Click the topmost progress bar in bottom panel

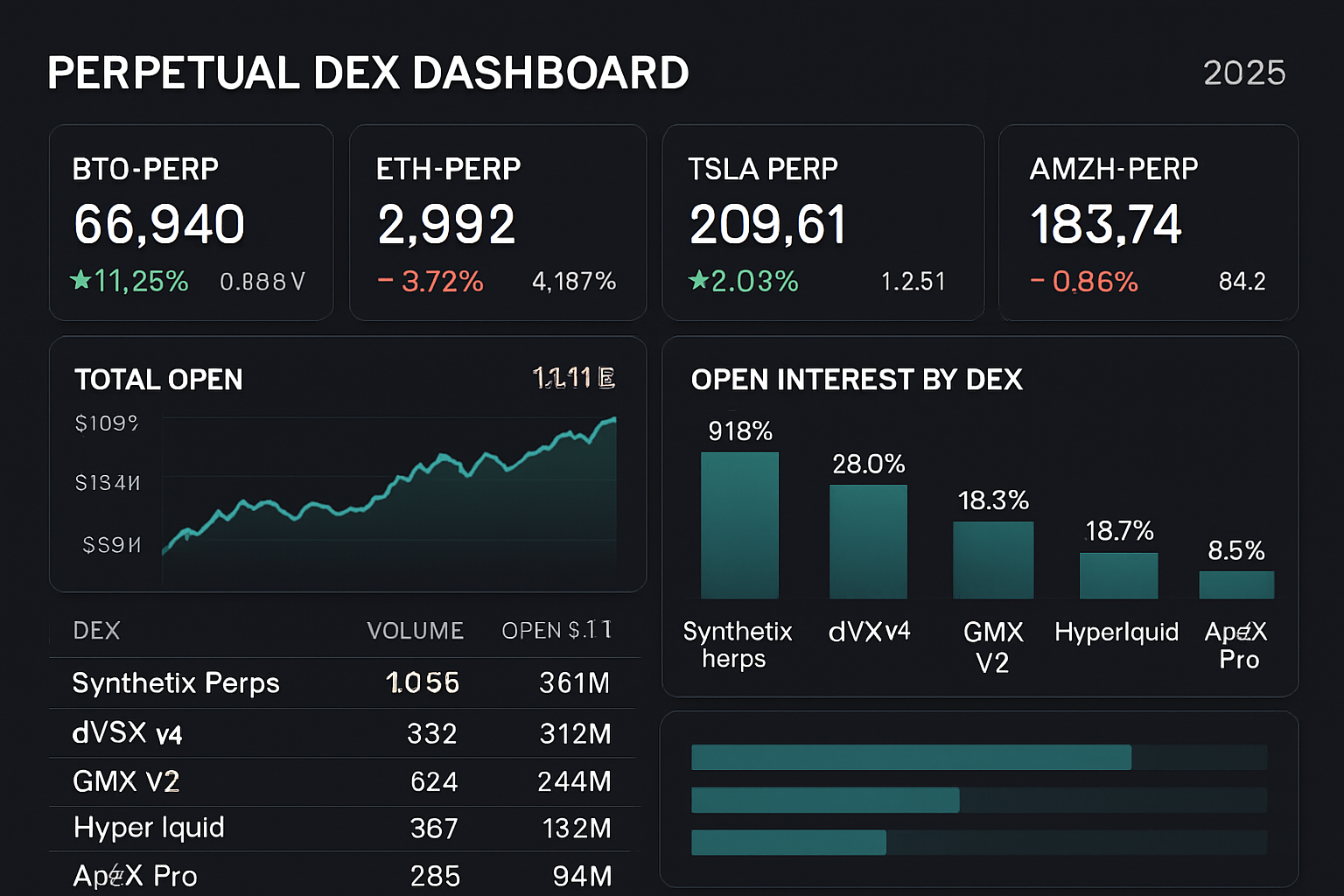(x=910, y=754)
